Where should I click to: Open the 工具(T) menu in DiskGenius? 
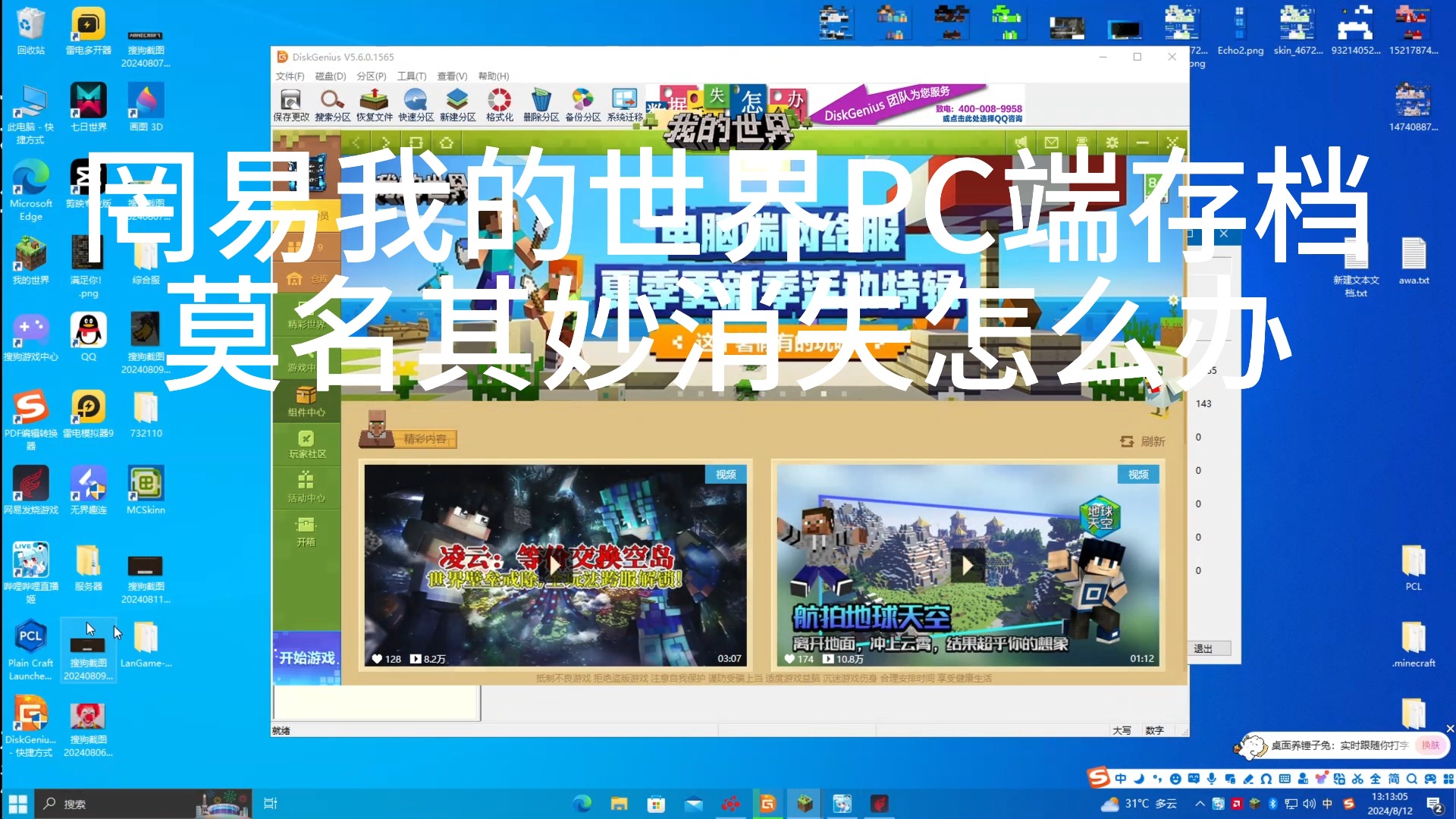coord(411,76)
